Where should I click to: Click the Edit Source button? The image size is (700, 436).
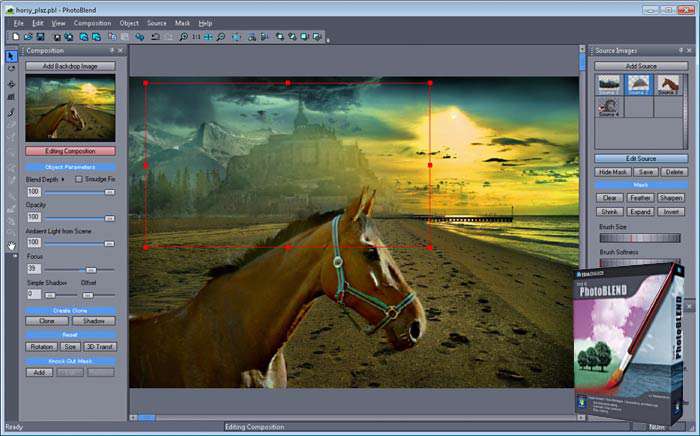coord(641,158)
